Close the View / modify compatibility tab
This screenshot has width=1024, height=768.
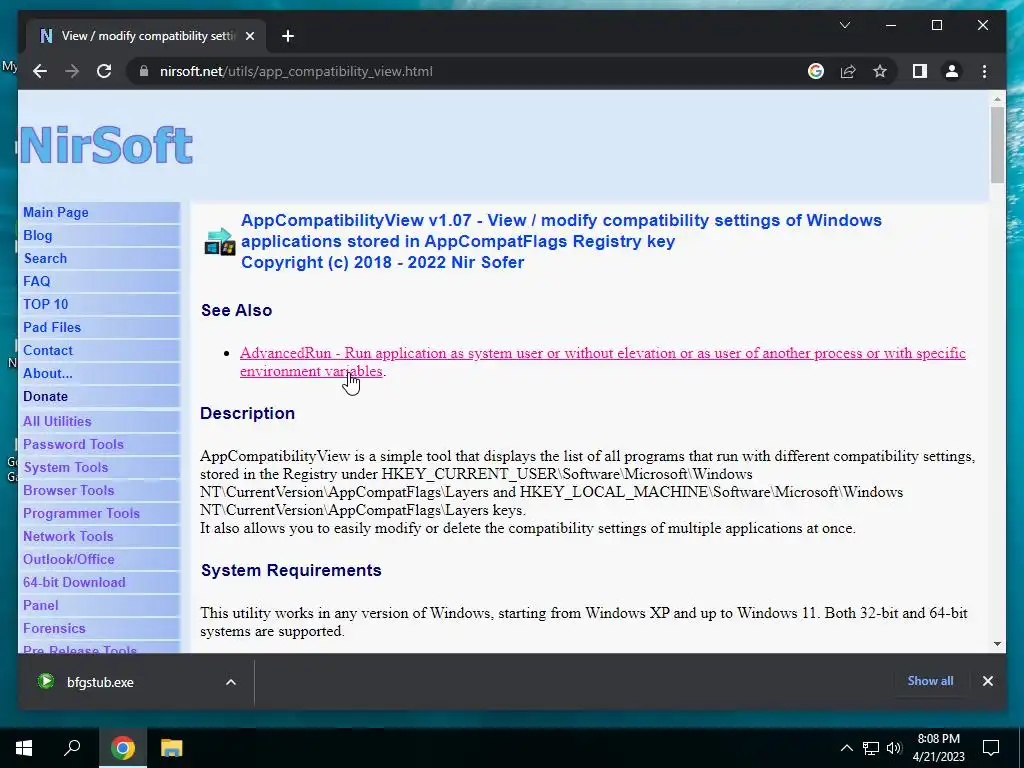[x=249, y=36]
